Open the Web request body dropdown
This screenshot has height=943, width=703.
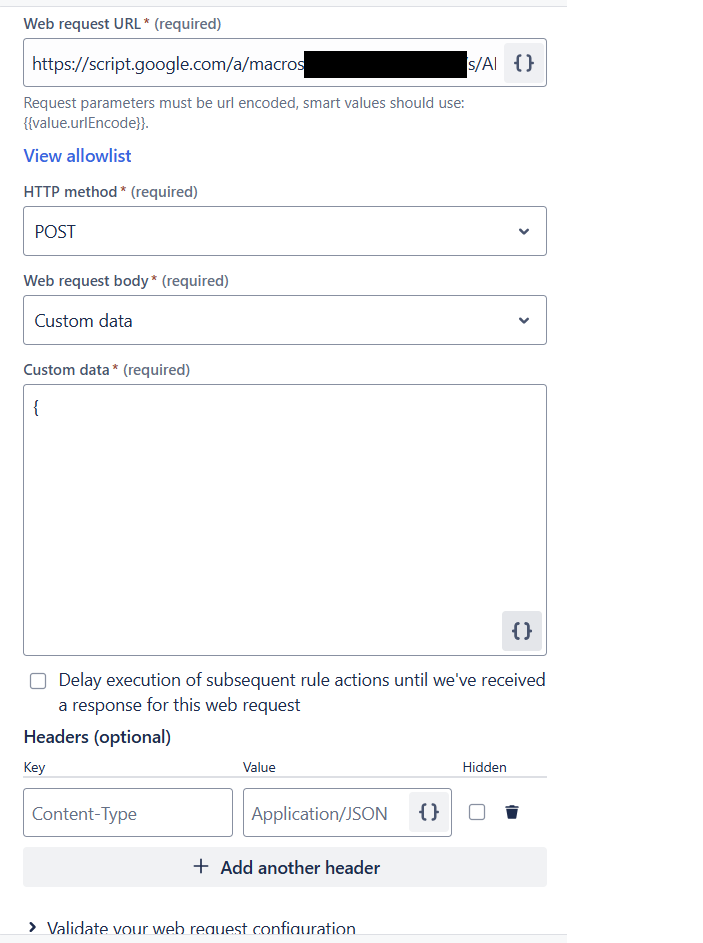pos(285,320)
